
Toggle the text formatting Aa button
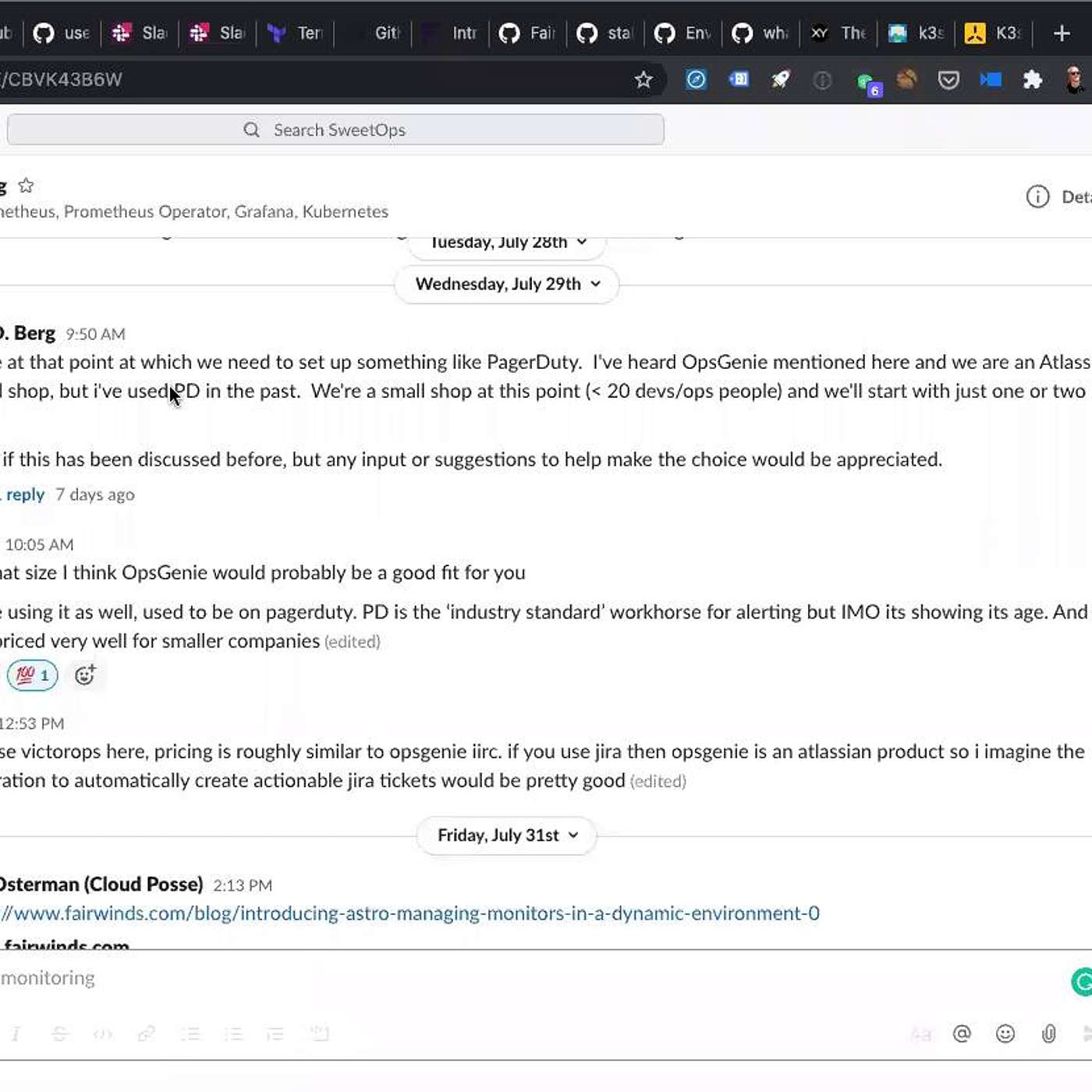click(920, 1034)
